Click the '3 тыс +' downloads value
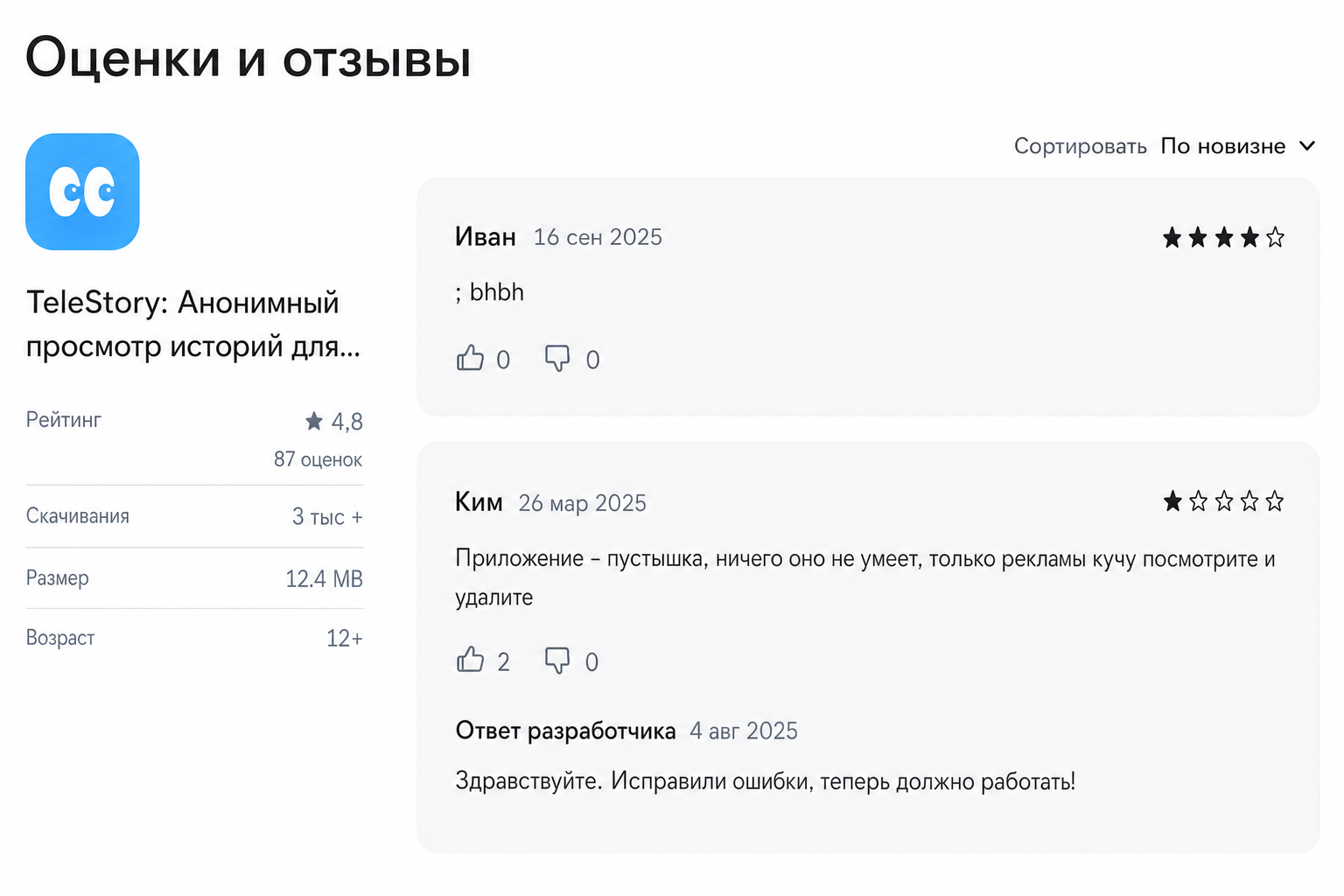This screenshot has height=896, width=1344. pos(327,517)
